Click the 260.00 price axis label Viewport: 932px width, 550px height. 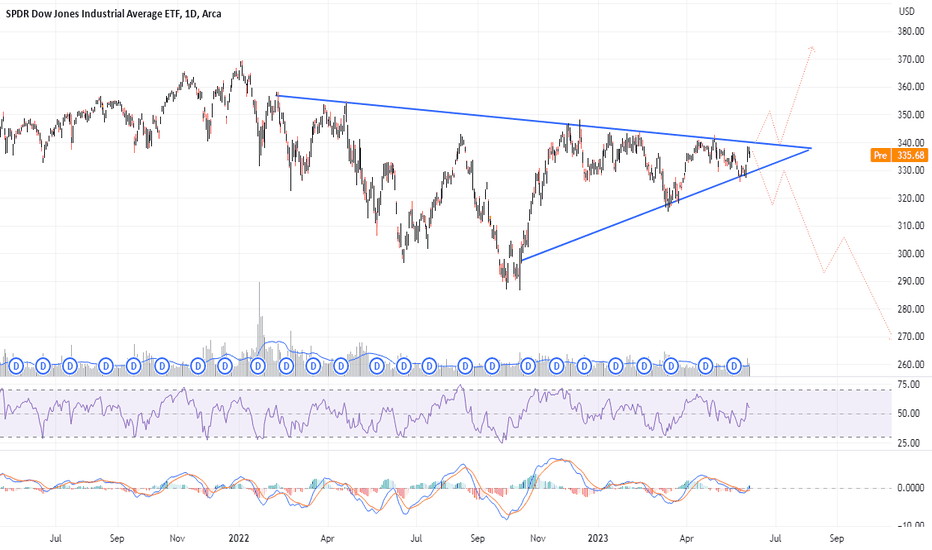(911, 364)
